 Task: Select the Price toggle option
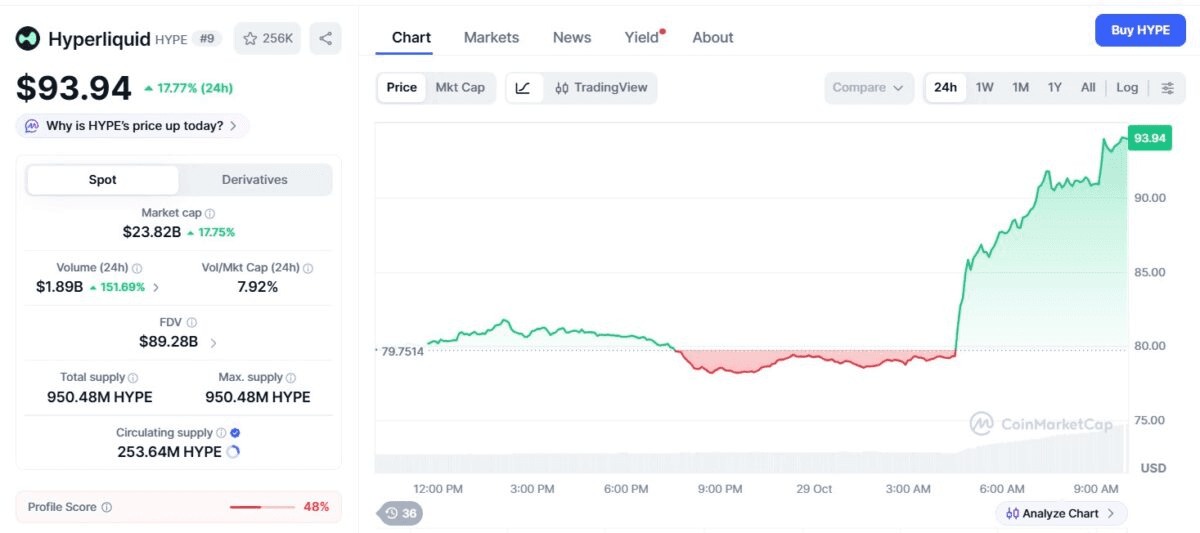tap(402, 88)
